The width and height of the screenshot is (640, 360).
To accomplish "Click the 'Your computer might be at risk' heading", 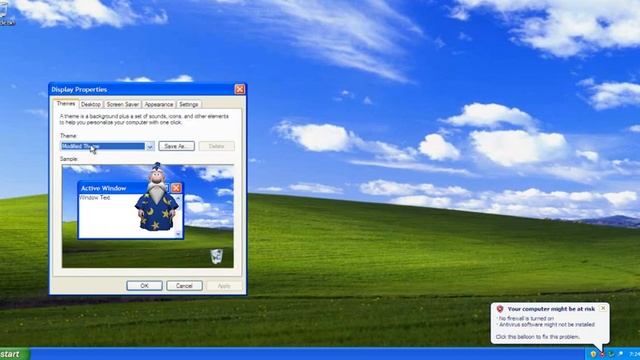I will (551, 309).
